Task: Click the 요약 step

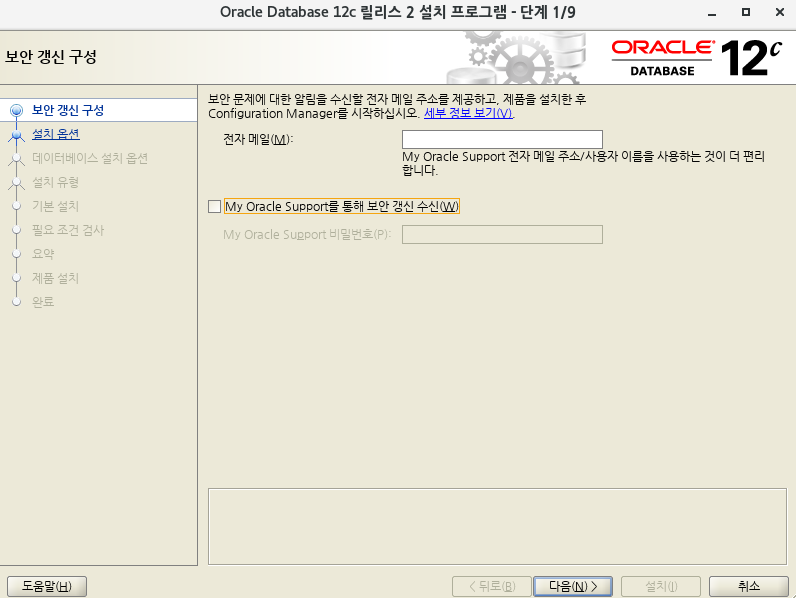Action: click(x=43, y=254)
